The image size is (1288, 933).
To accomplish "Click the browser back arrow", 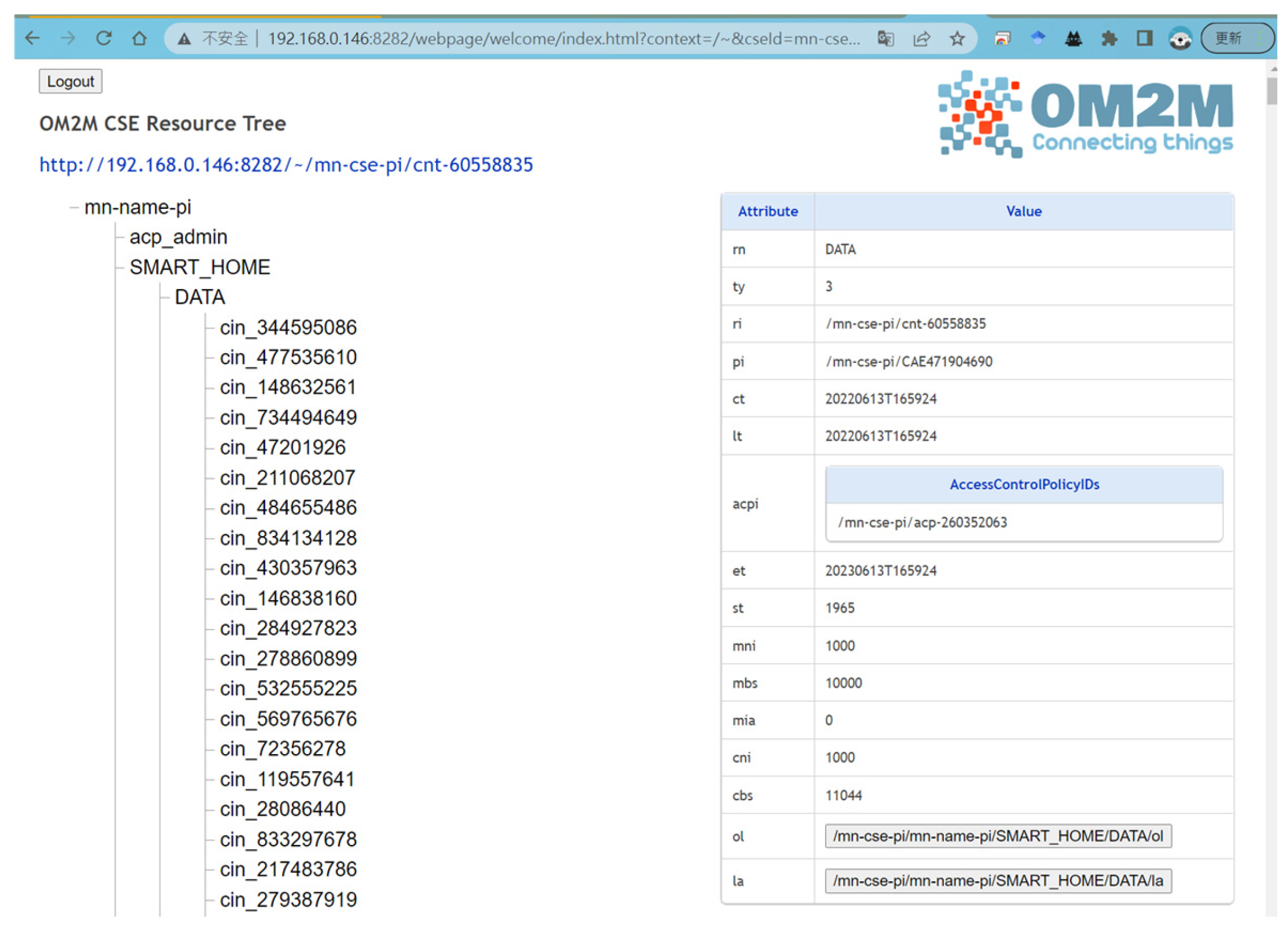I will tap(32, 39).
